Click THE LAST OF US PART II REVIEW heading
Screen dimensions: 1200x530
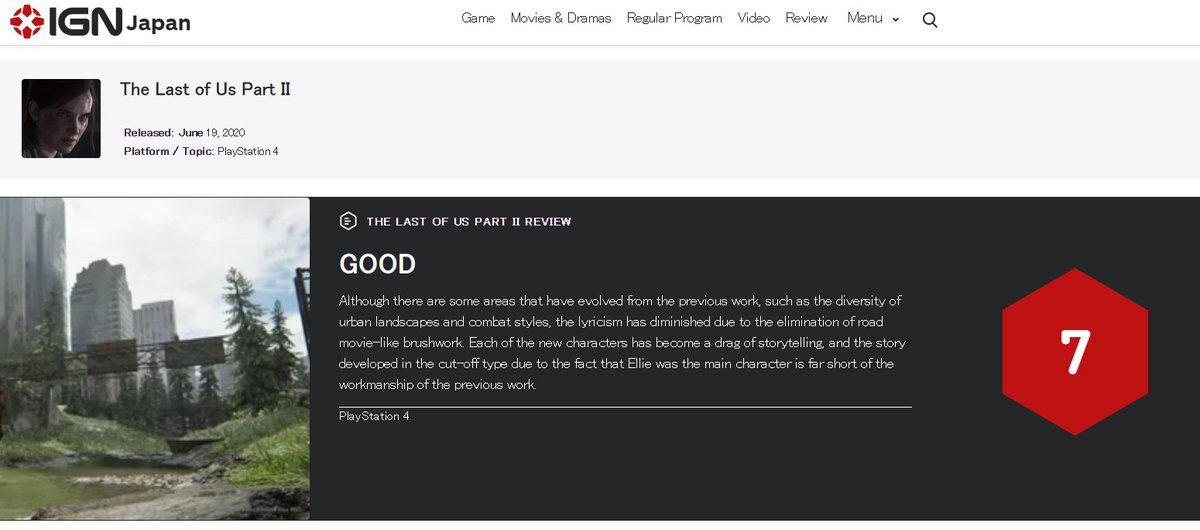(469, 221)
